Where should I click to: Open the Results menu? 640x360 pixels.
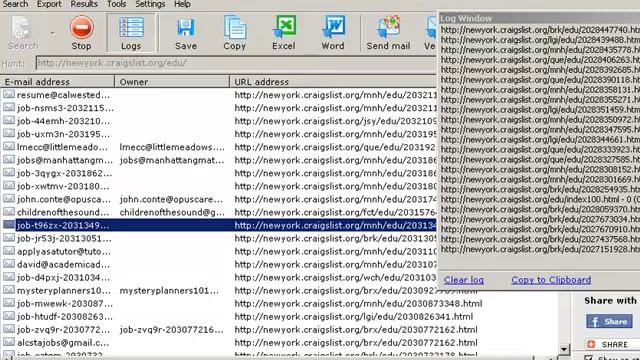click(84, 4)
